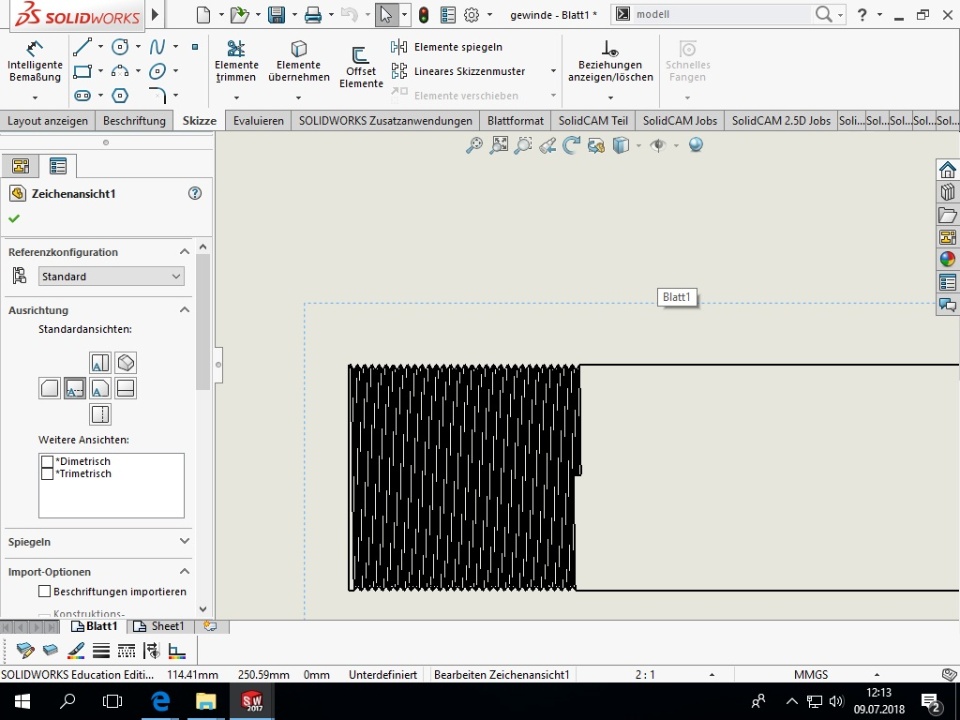This screenshot has height=720, width=960.
Task: Expand the Spiegeln section
Action: 184,541
